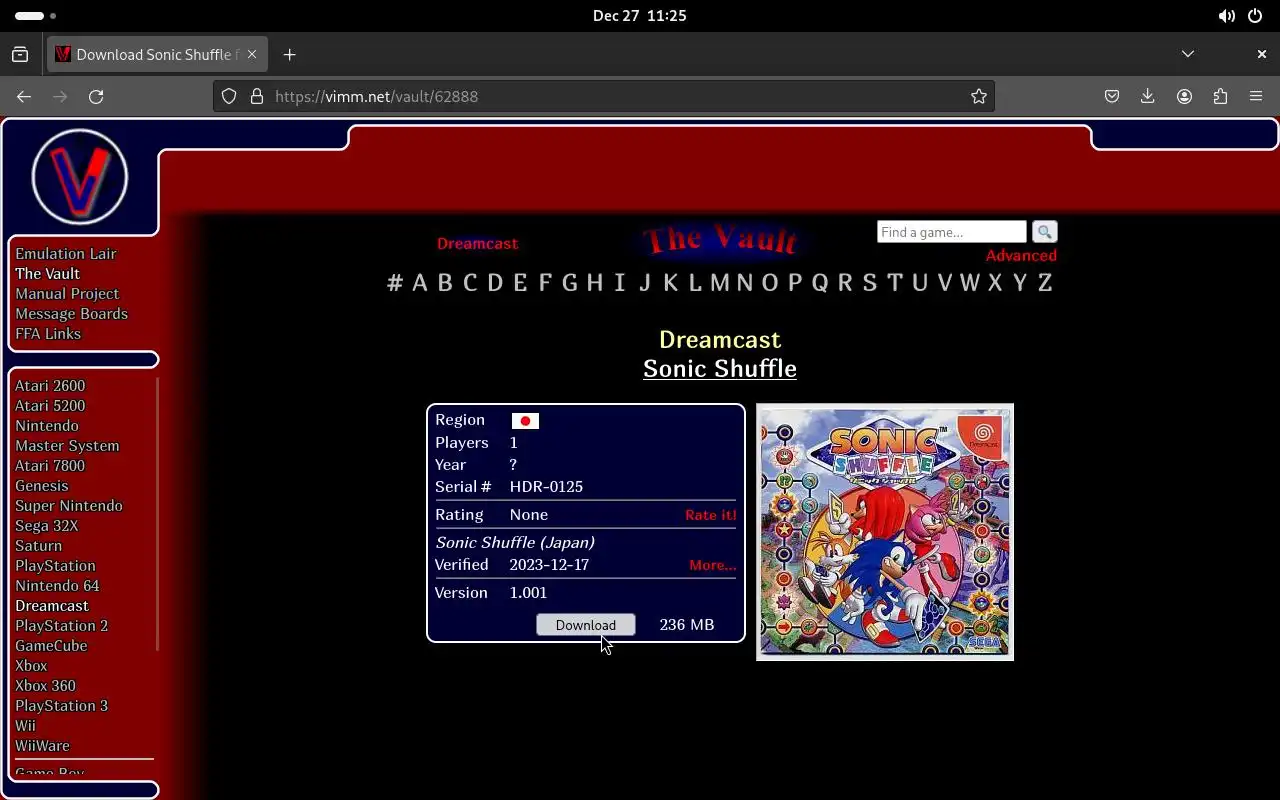Select Xbox 360 system
Image resolution: width=1280 pixels, height=800 pixels.
(45, 686)
